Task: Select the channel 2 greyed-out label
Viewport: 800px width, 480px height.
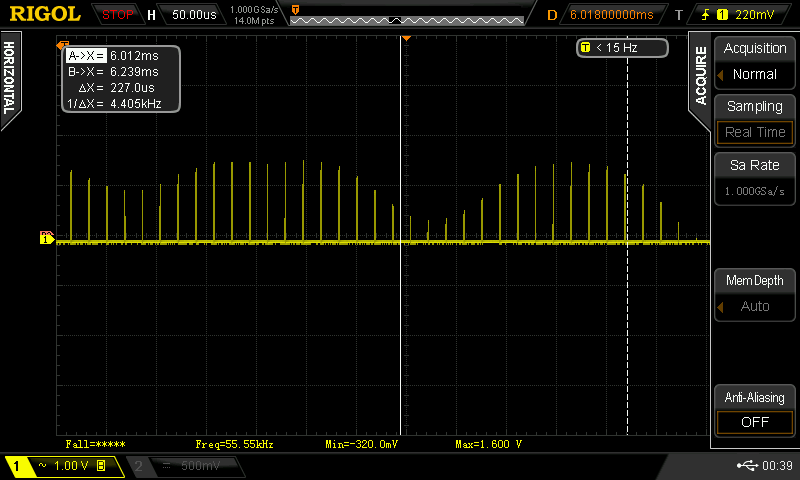Action: (x=138, y=466)
